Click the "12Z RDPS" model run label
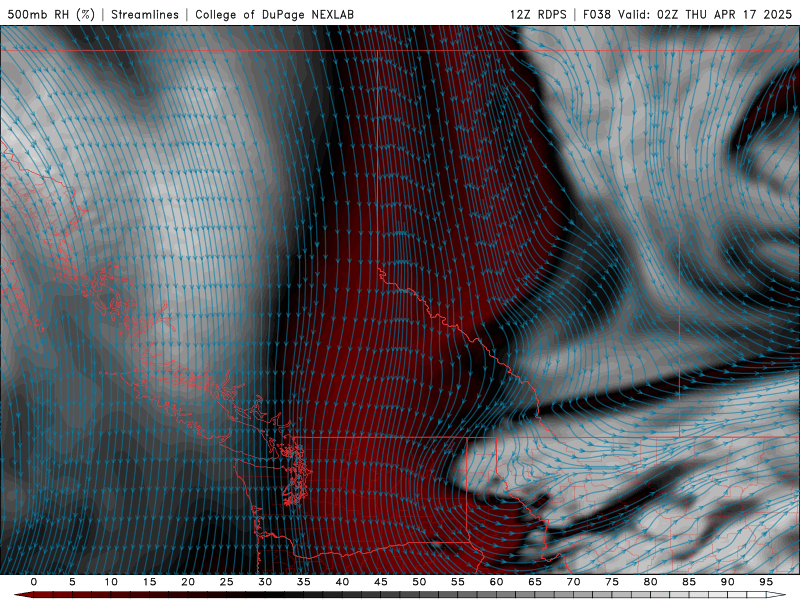Viewport: 800px width, 600px height. click(538, 14)
